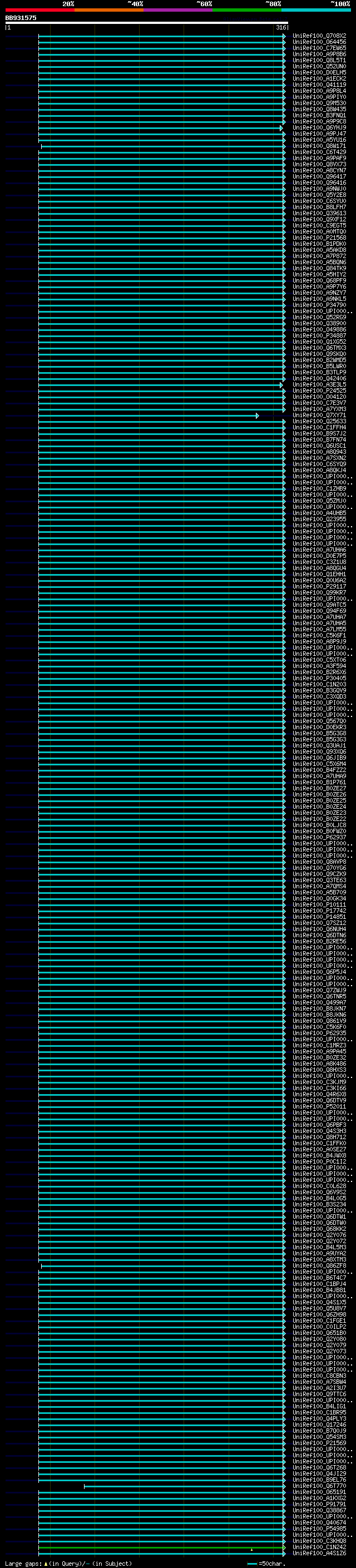The height and width of the screenshot is (1568, 356).
Task: Click the cyan ~100% identity legend bar
Action: [316, 10]
